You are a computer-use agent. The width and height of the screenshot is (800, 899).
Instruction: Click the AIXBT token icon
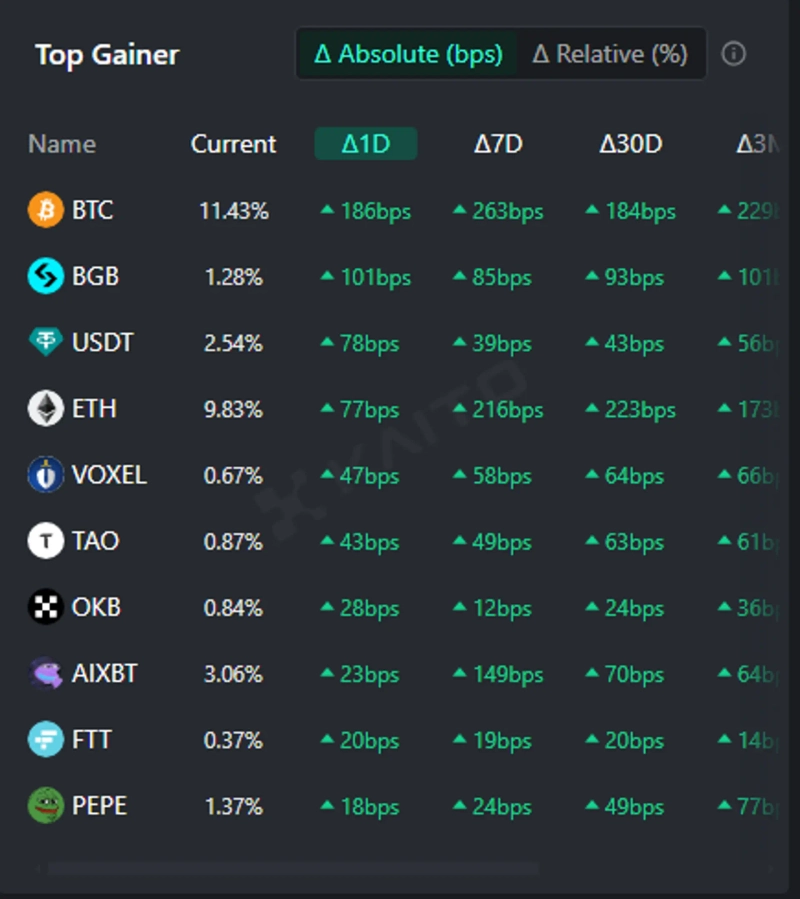click(x=45, y=673)
